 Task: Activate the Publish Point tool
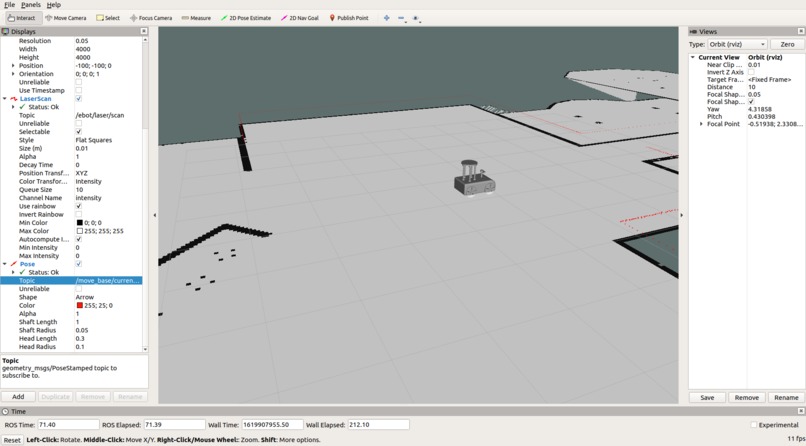(349, 18)
